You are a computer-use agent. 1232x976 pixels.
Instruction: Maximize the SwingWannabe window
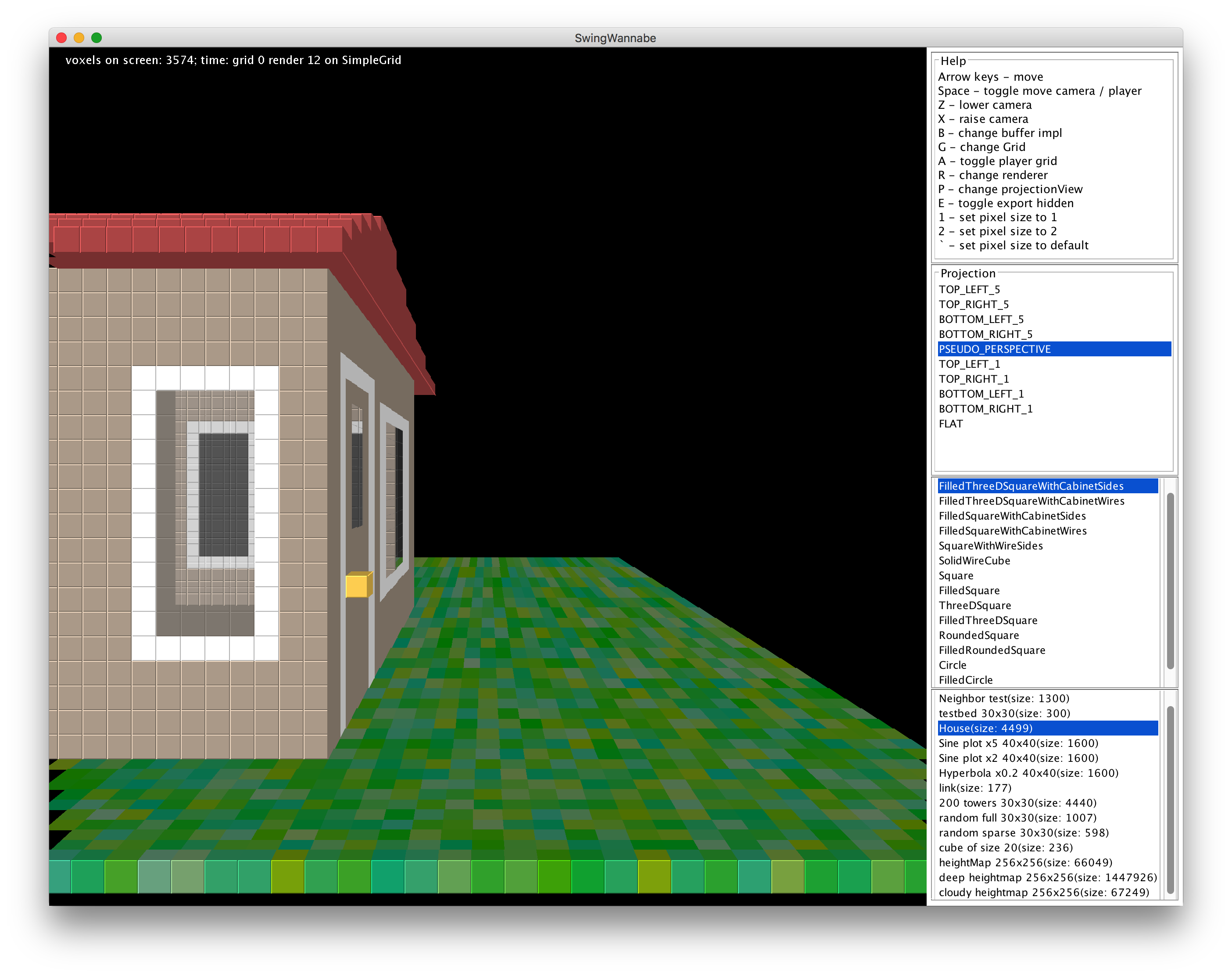97,38
